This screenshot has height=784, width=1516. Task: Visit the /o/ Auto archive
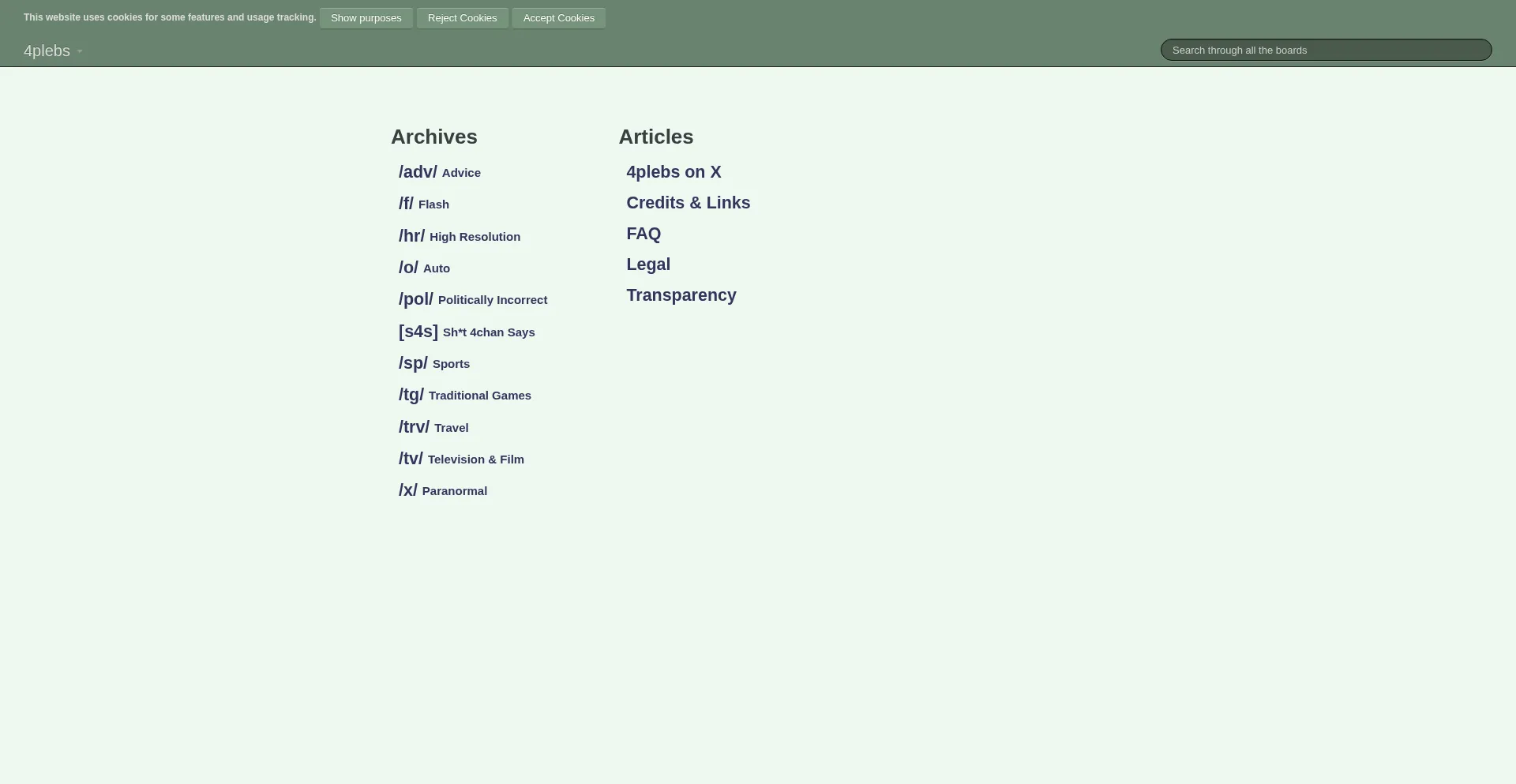[x=424, y=268]
